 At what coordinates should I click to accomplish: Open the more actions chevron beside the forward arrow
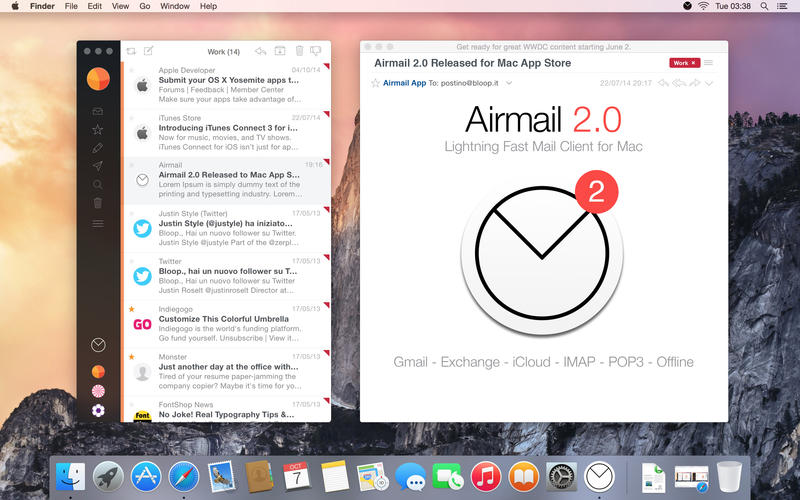709,83
